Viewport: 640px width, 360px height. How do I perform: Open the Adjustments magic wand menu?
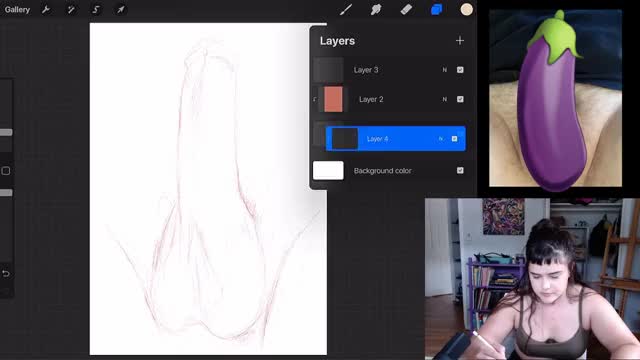click(71, 9)
